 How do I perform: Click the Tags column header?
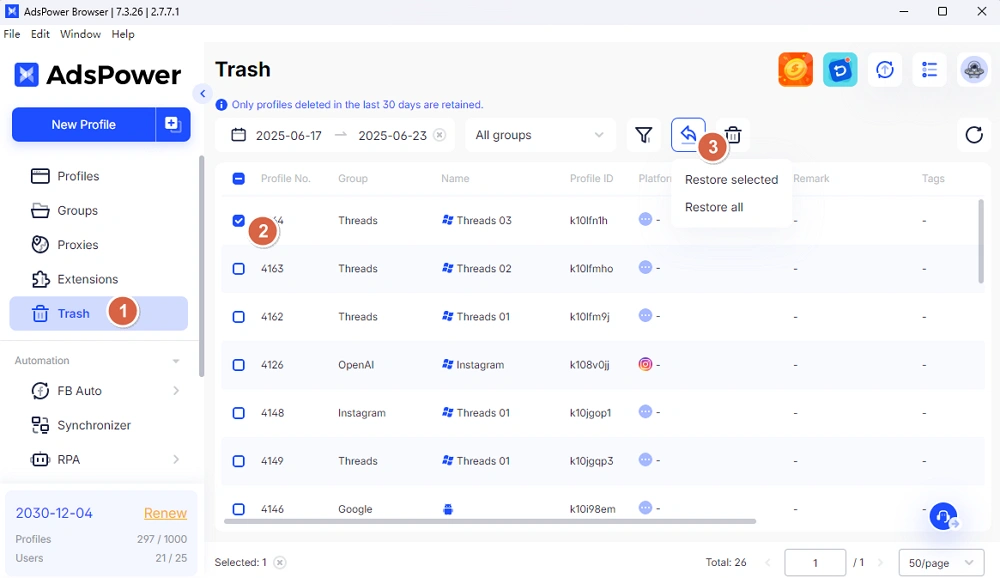click(x=932, y=179)
